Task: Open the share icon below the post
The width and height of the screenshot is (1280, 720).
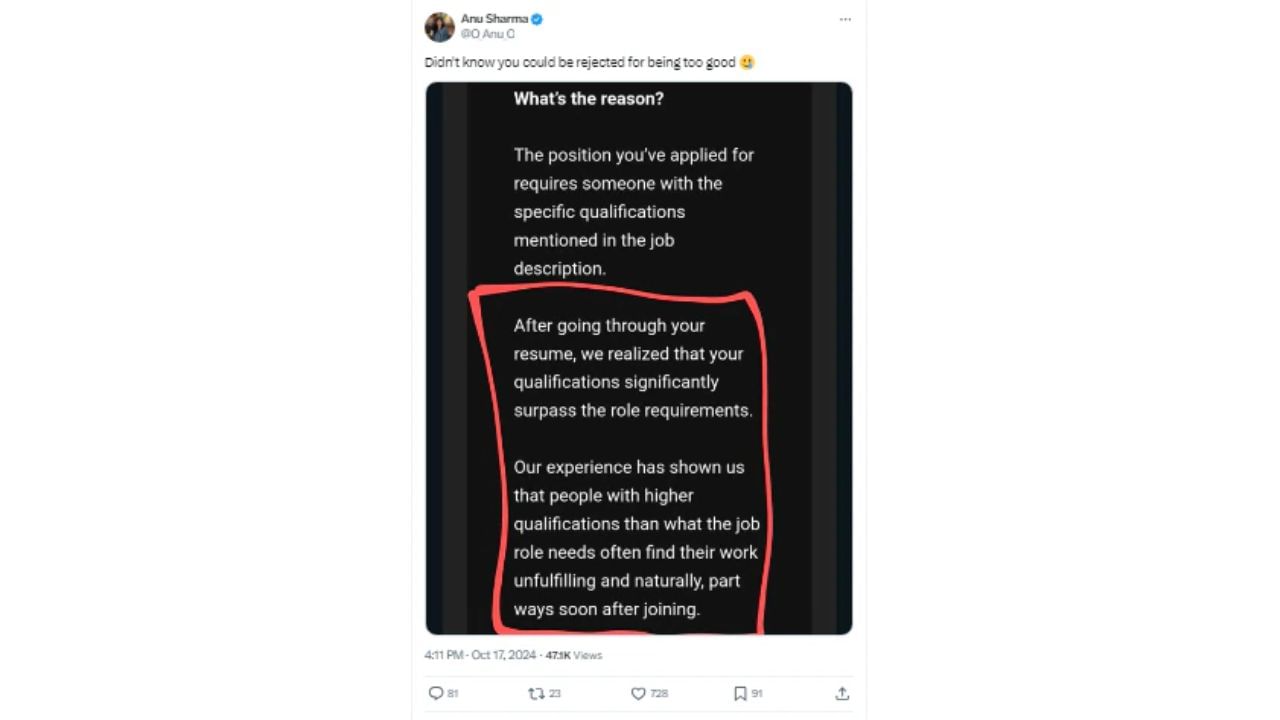Action: (842, 693)
